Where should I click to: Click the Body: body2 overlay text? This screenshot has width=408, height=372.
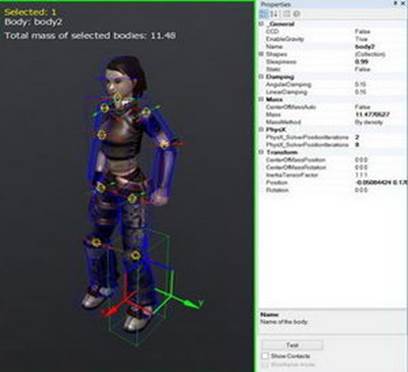click(x=33, y=22)
